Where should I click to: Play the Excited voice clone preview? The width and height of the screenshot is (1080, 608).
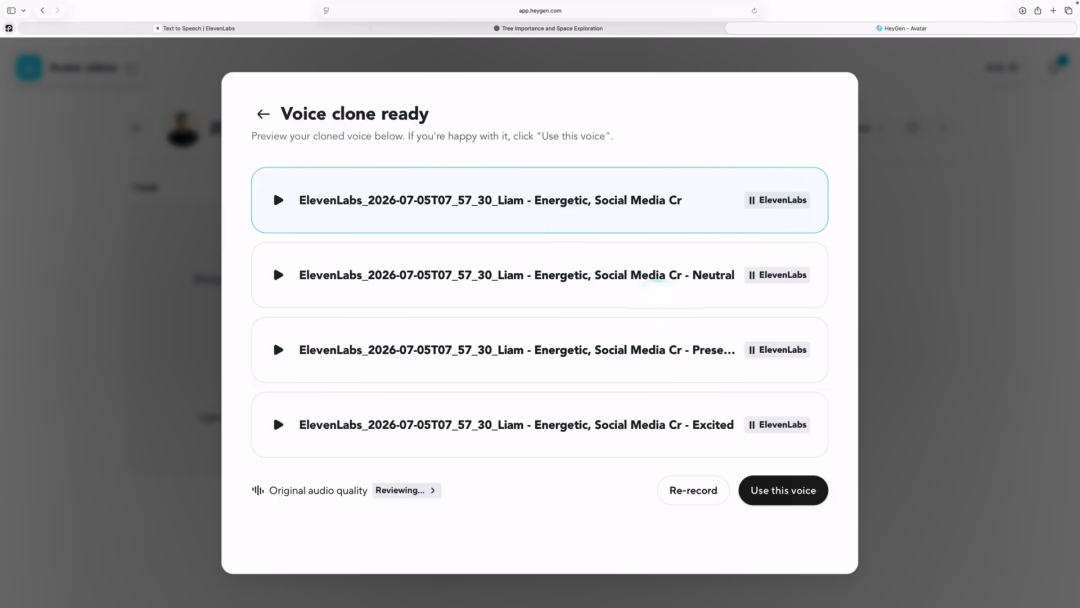tap(278, 425)
